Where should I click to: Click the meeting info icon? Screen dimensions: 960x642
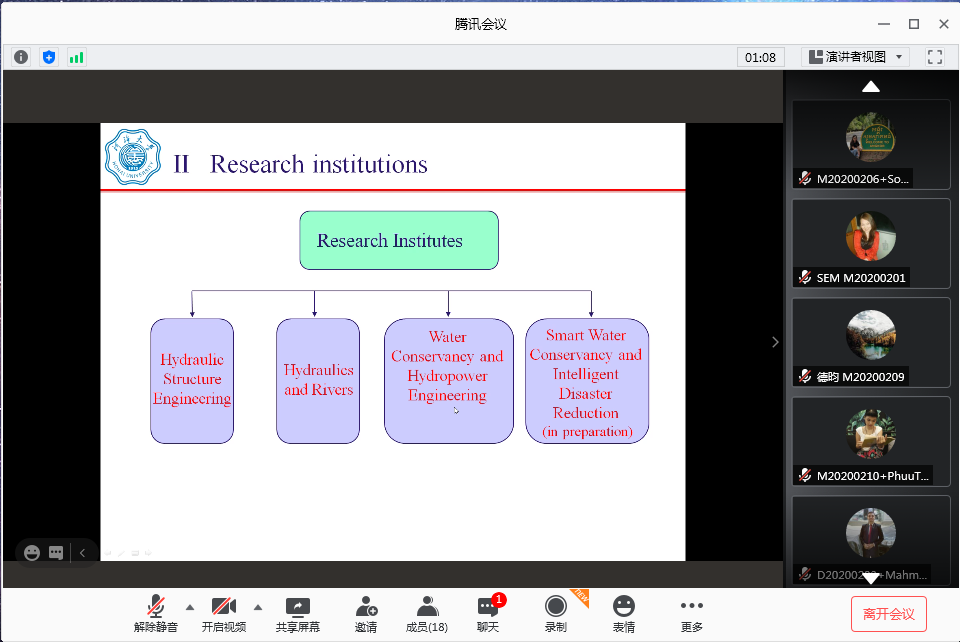pyautogui.click(x=20, y=57)
